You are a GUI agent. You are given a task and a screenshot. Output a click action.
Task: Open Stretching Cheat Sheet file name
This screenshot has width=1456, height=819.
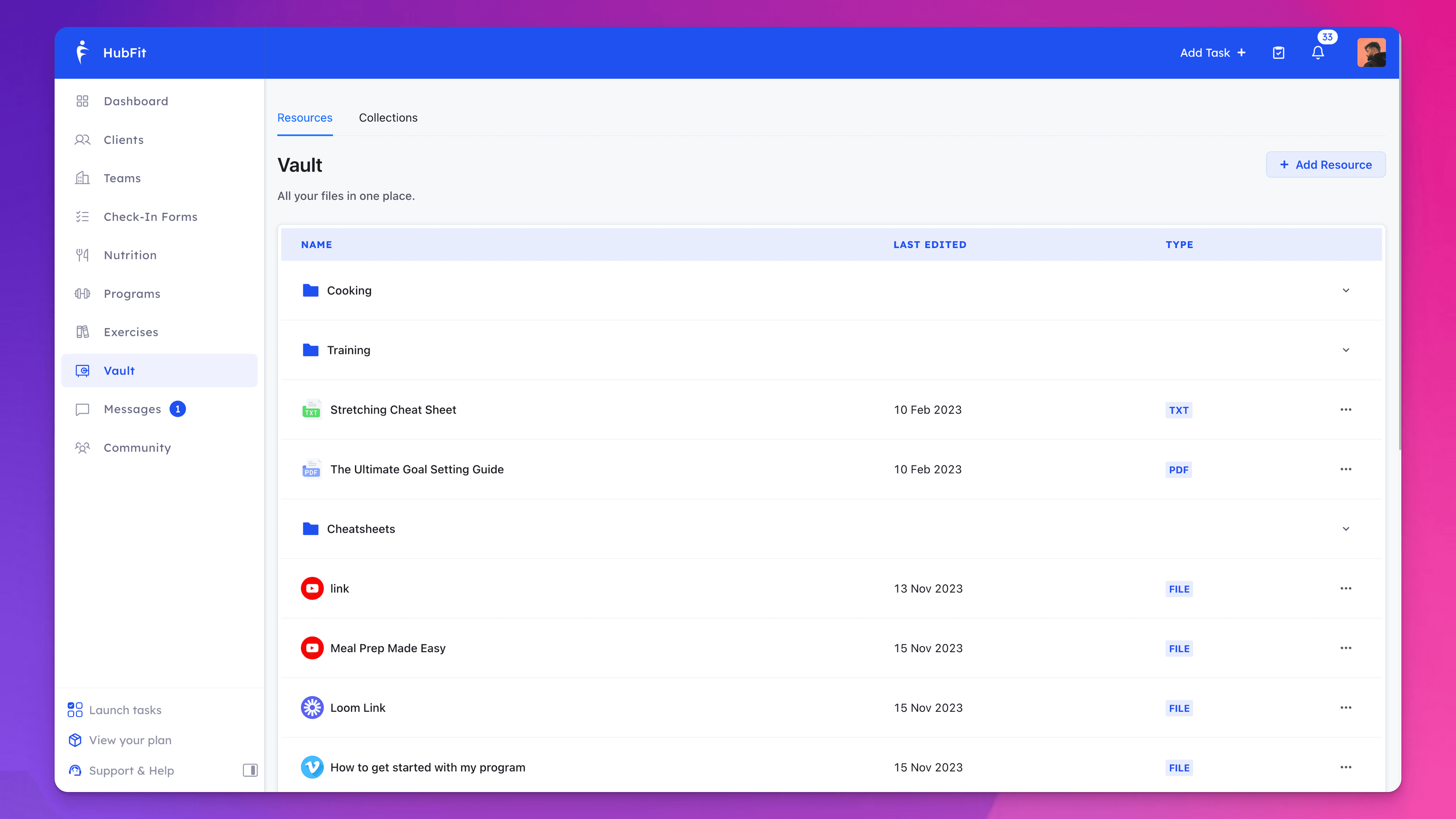[x=393, y=410]
